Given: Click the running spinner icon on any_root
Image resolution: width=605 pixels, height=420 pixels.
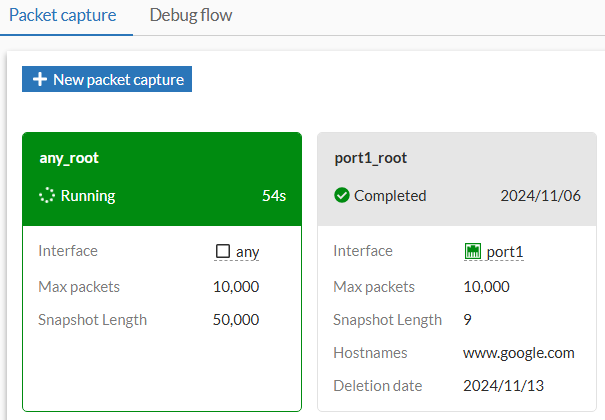Looking at the screenshot, I should tap(46, 196).
